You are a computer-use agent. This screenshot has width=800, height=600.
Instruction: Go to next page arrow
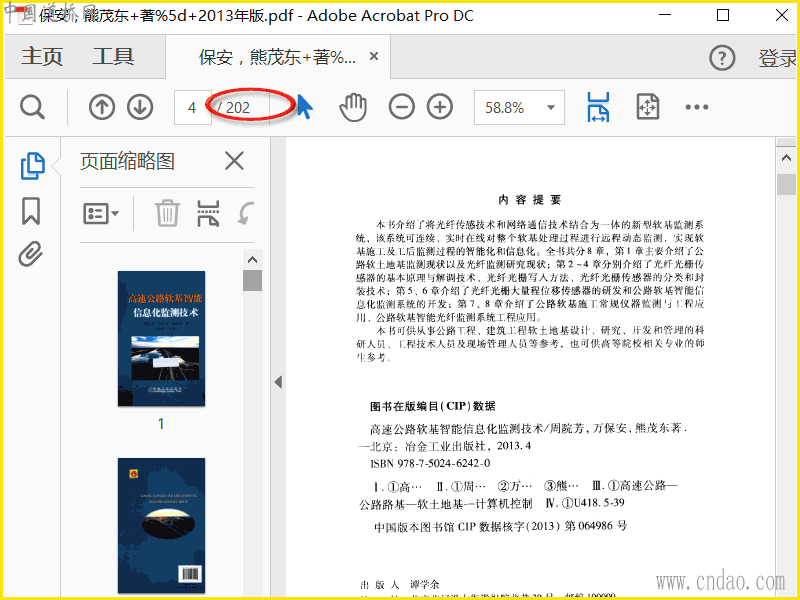tap(140, 108)
